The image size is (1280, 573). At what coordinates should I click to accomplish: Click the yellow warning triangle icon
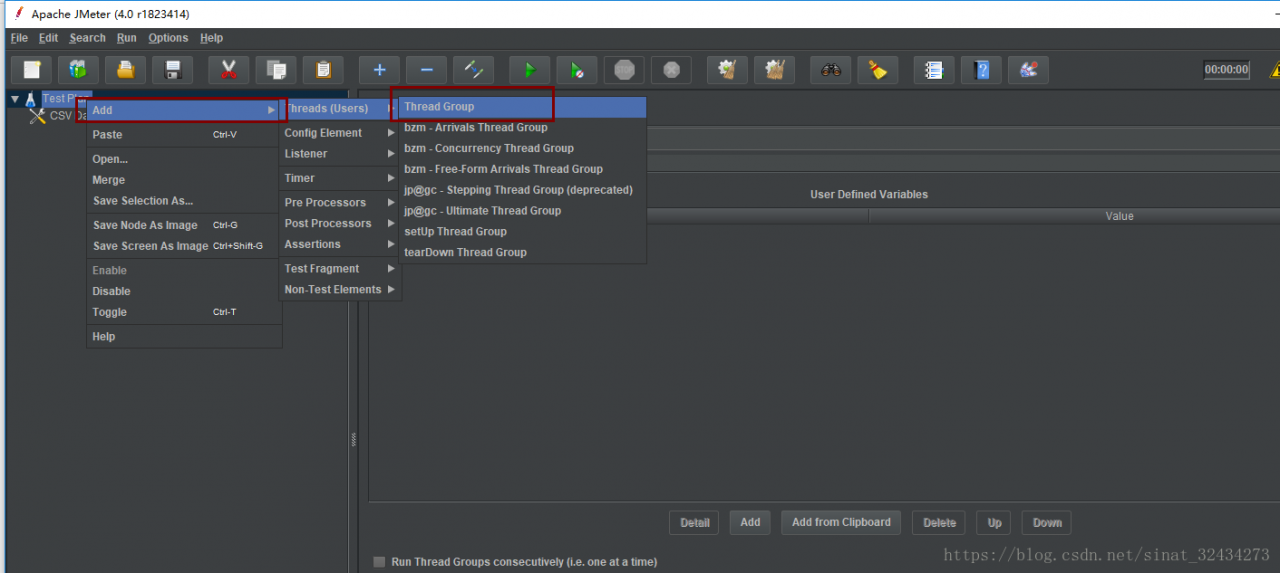[x=1275, y=70]
